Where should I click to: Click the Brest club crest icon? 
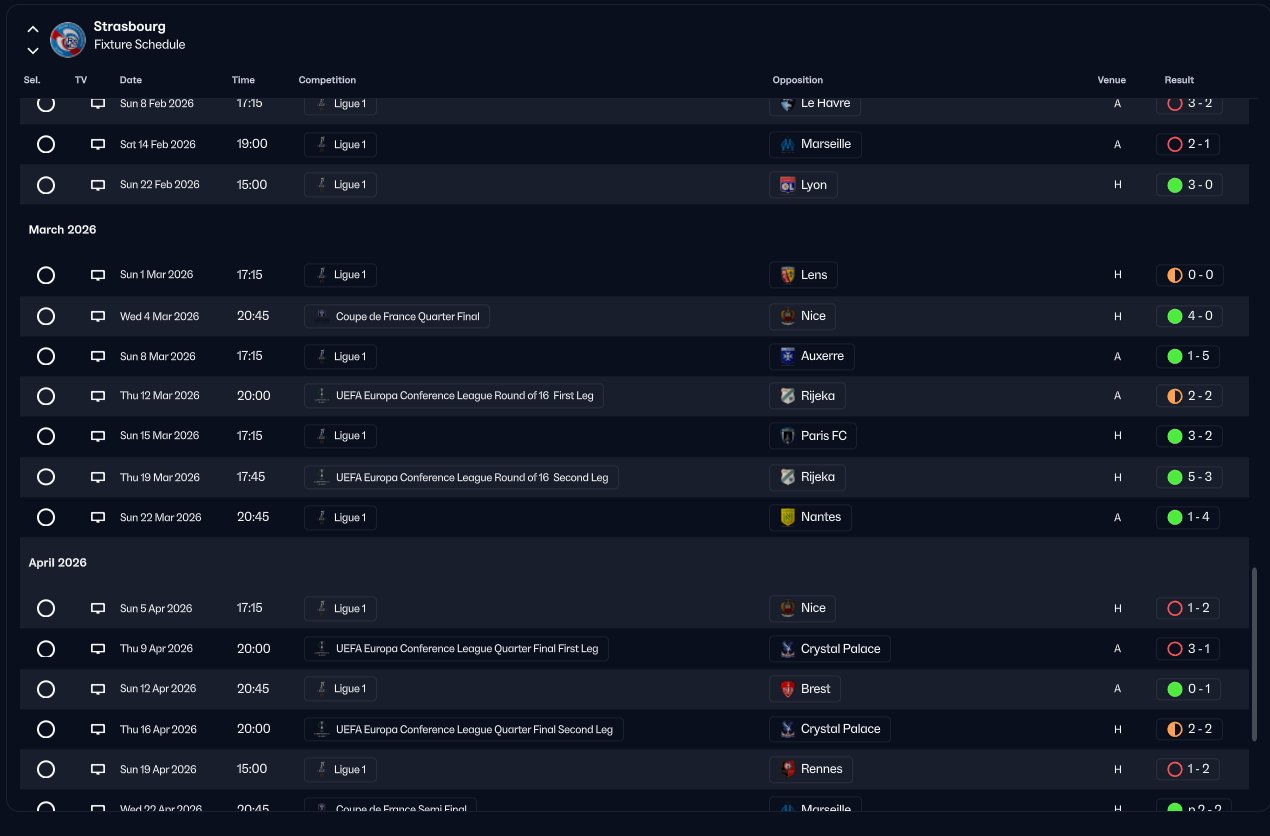coord(788,689)
